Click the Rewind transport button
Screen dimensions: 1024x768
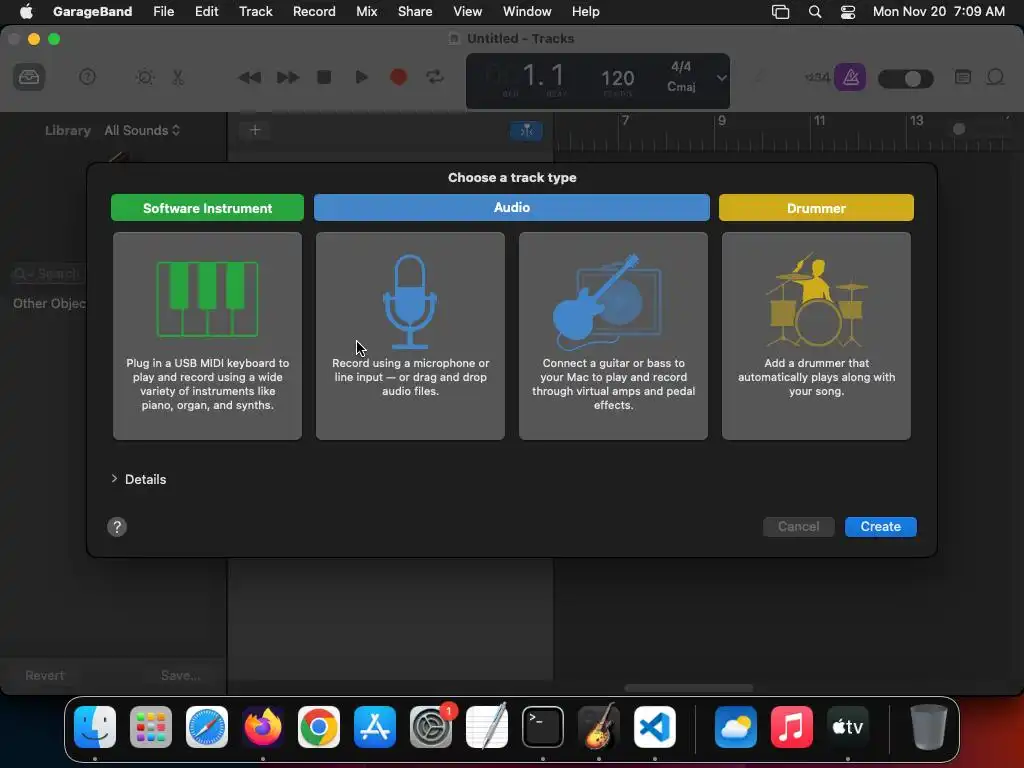(249, 77)
